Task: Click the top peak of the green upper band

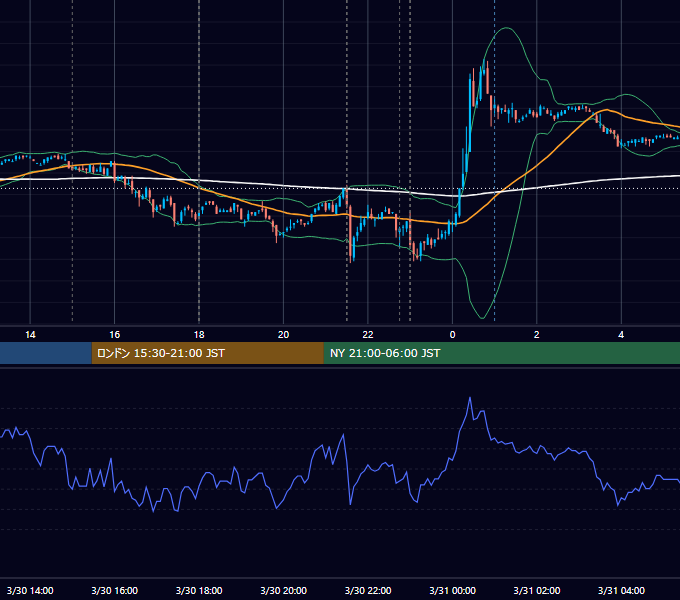Action: tap(506, 28)
